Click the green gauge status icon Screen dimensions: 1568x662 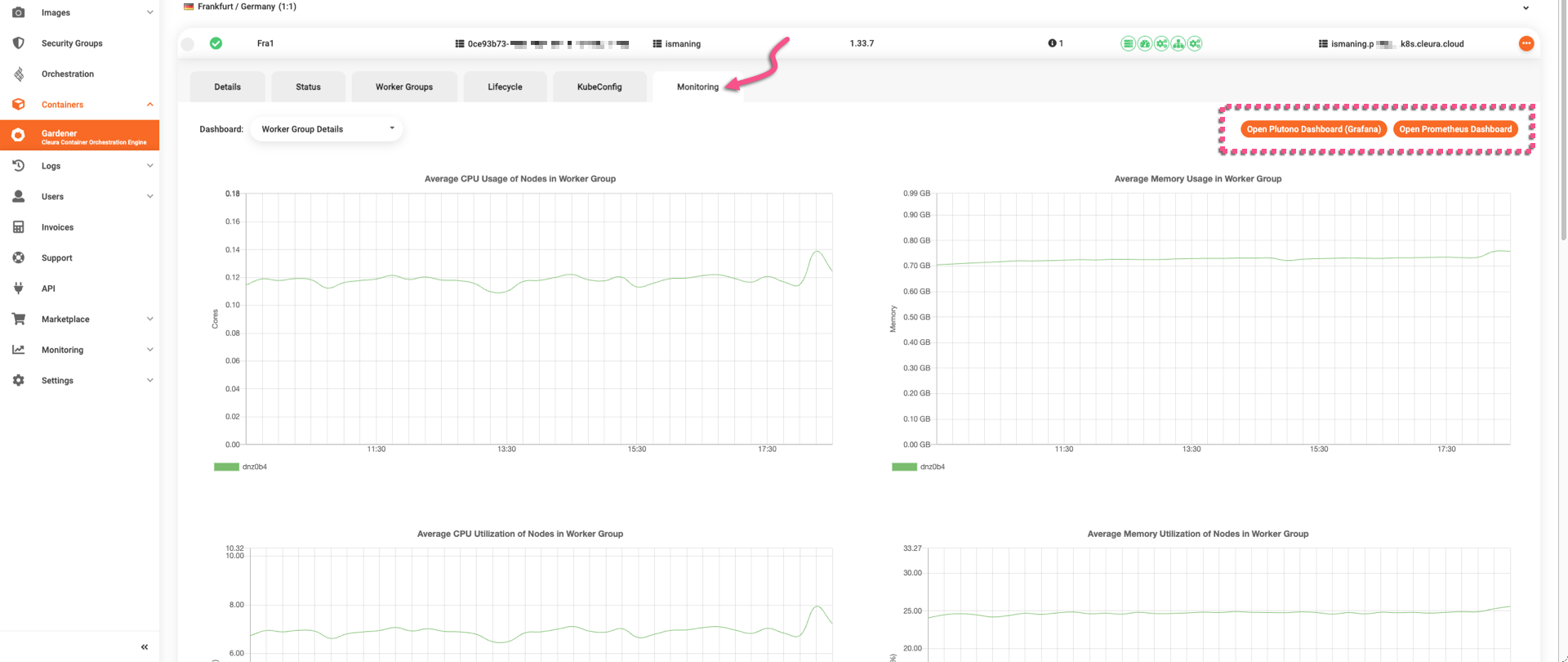coord(1145,43)
